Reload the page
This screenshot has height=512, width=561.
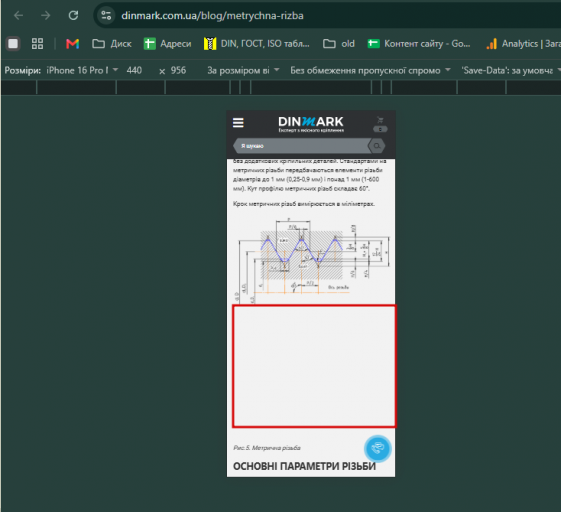click(x=73, y=15)
